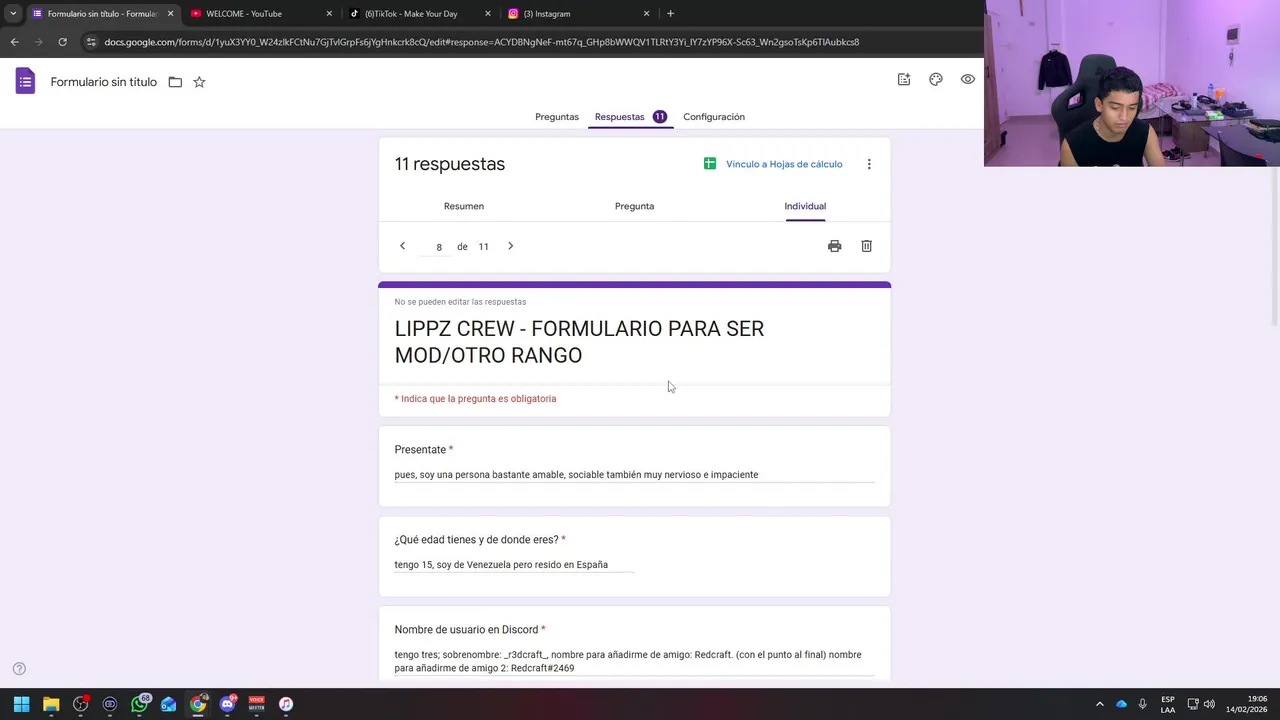
Task: Open the add-ons checklist icon
Action: tap(904, 79)
